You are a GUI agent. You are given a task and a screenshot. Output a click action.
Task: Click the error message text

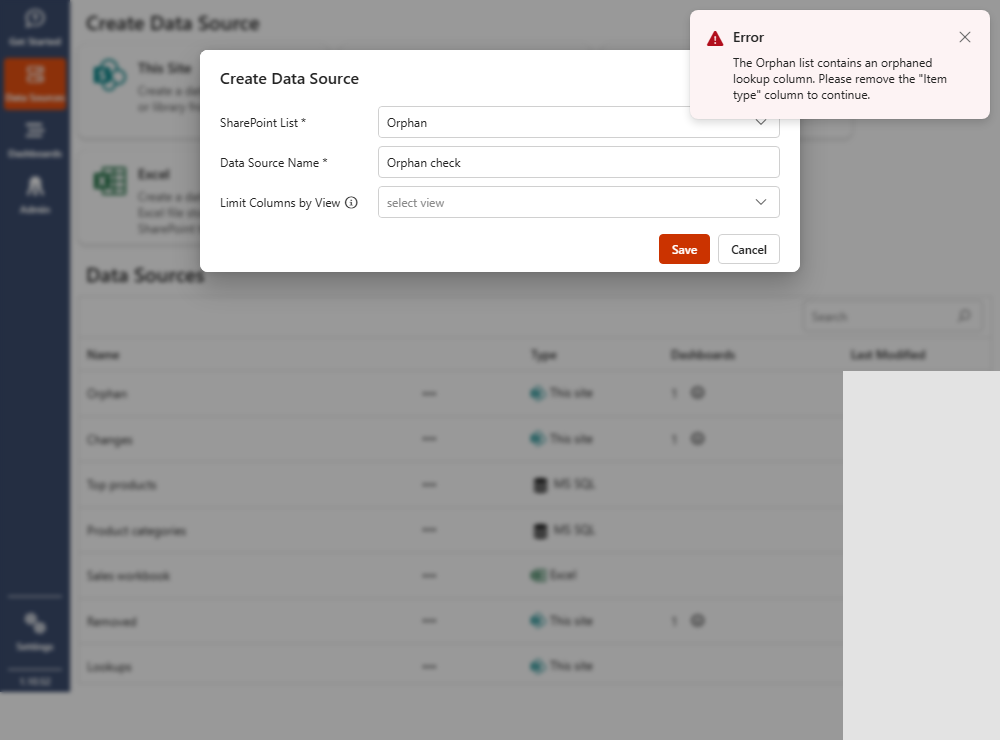tap(839, 79)
